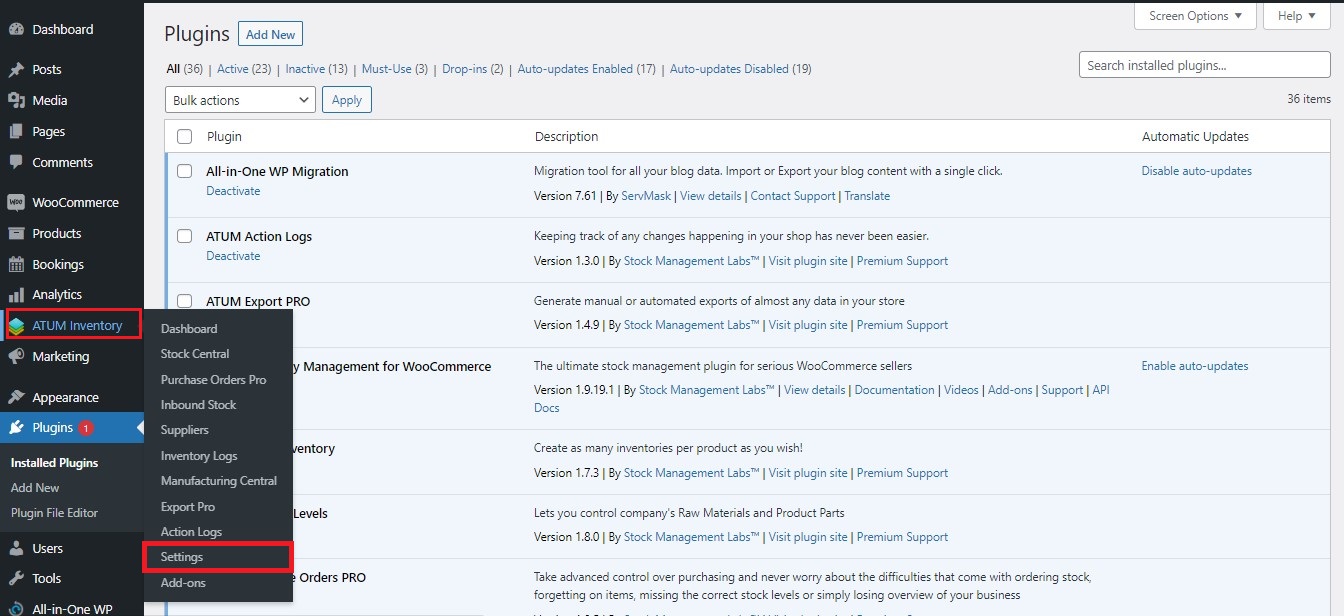Image resolution: width=1344 pixels, height=616 pixels.
Task: Click the Analytics bar chart icon
Action: click(16, 295)
